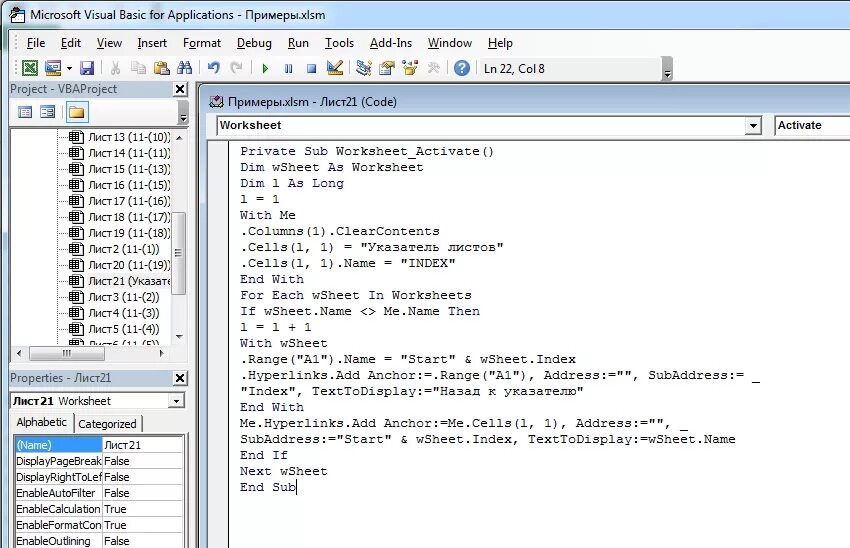
Task: Open the Properties Window icon
Action: point(387,68)
